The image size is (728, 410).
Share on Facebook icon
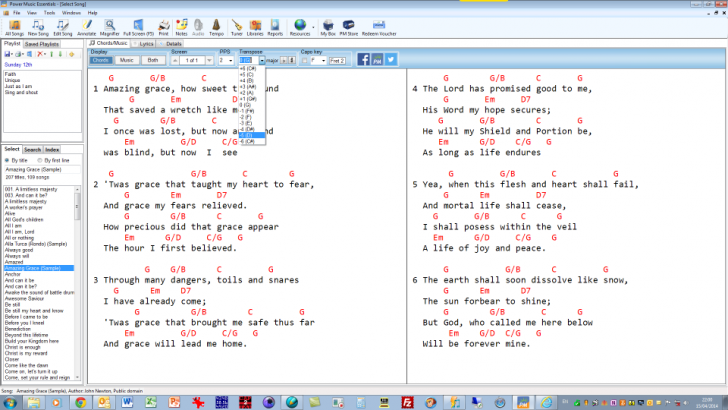tap(364, 59)
